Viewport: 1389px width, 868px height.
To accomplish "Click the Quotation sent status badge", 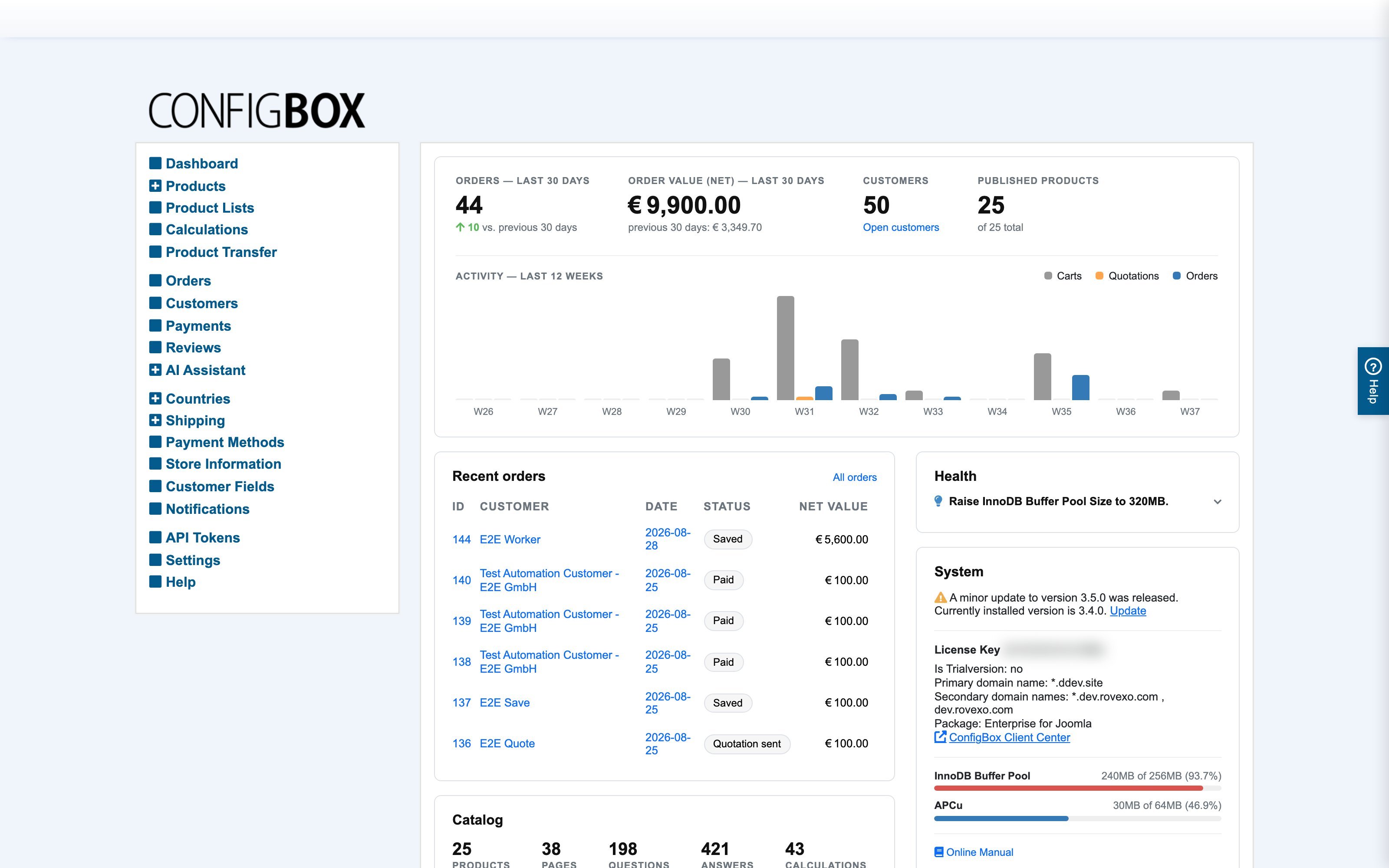I will (747, 743).
